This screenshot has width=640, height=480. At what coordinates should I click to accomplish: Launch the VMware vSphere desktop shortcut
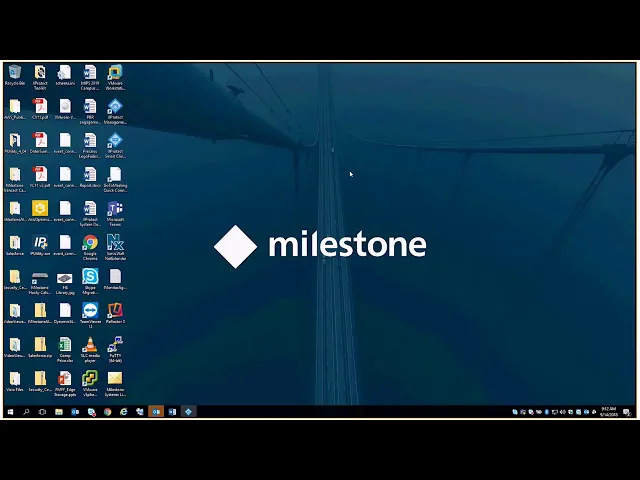(x=90, y=384)
